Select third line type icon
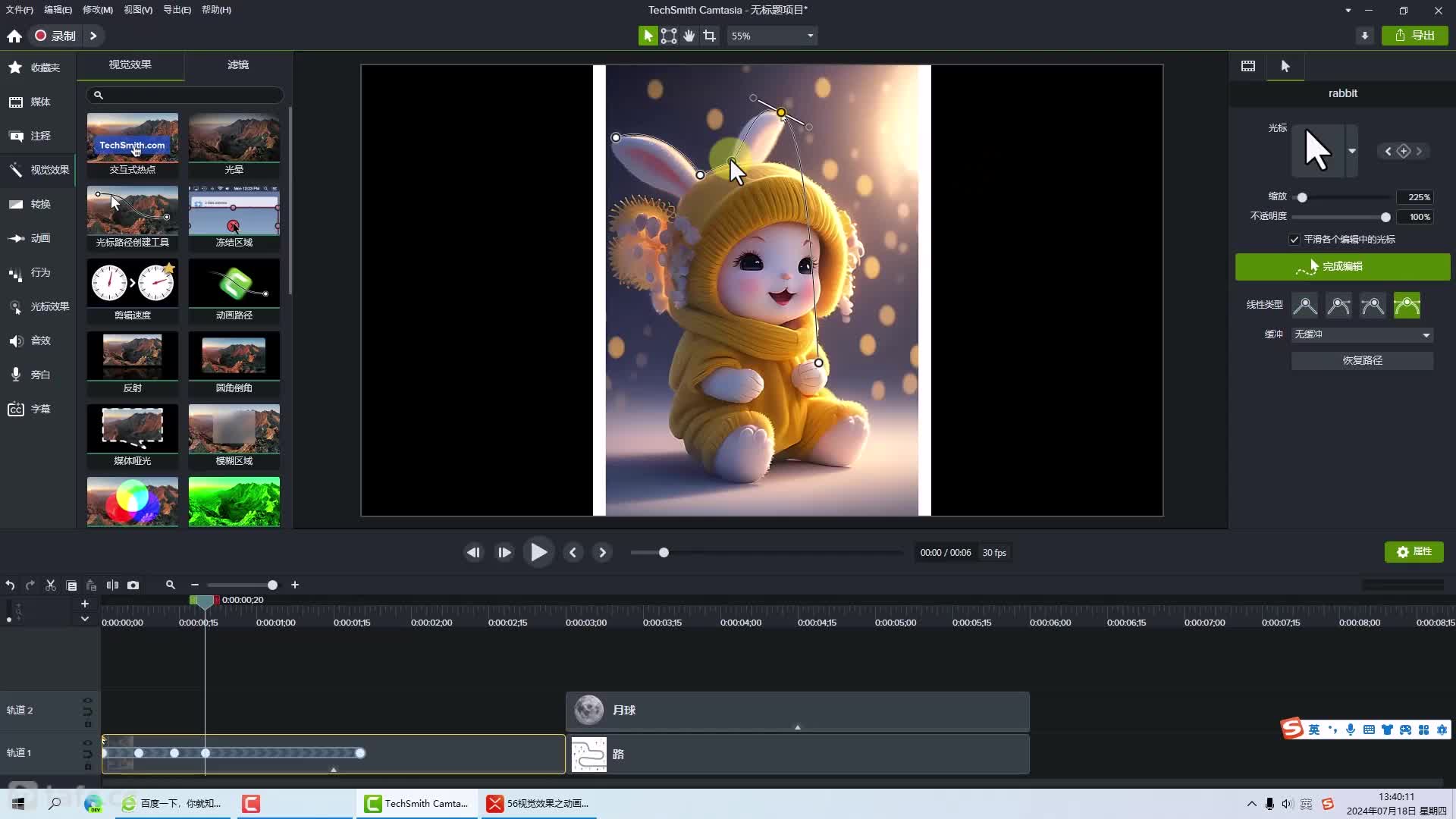 tap(1373, 305)
